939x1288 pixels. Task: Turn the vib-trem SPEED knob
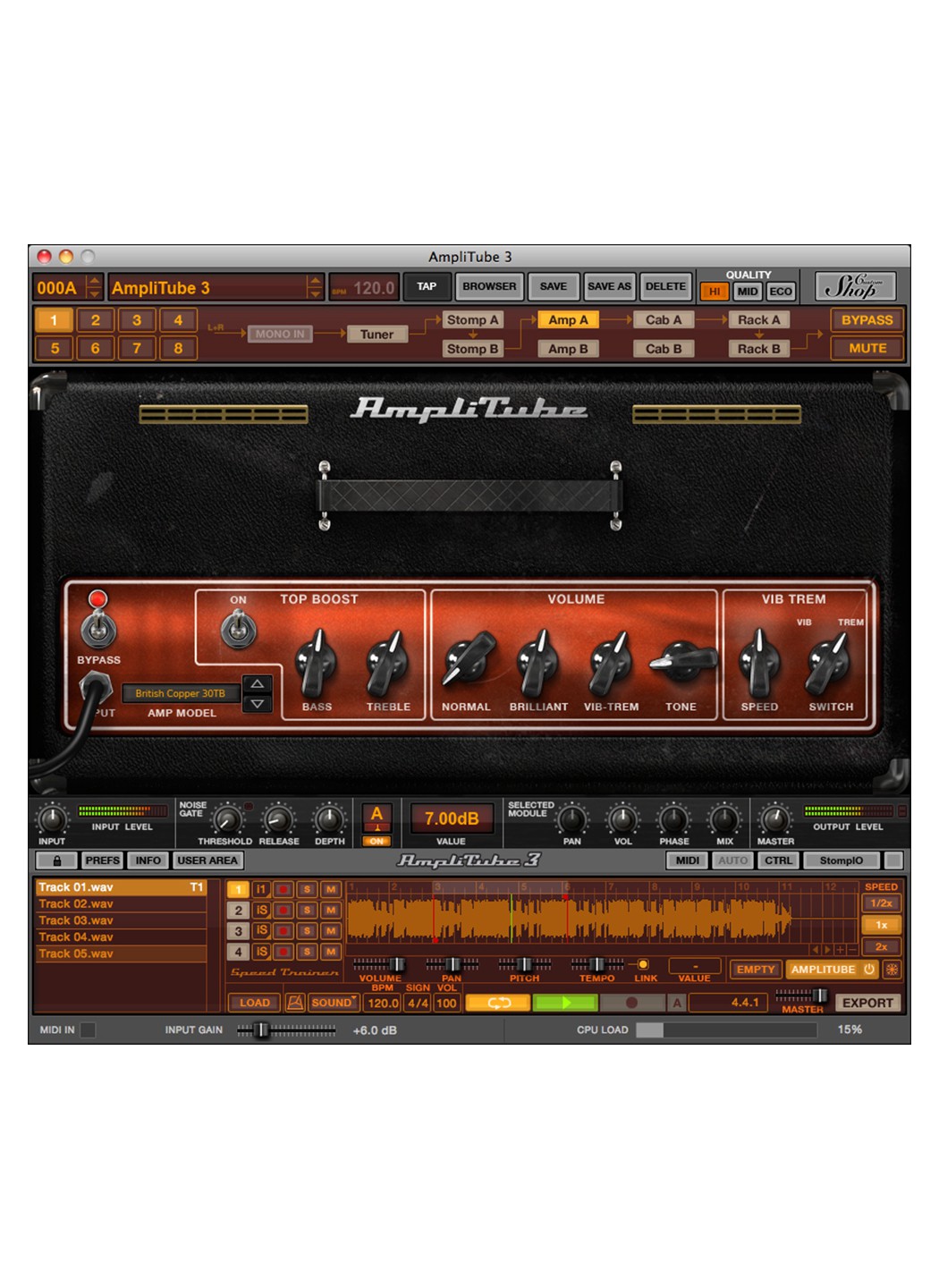759,664
